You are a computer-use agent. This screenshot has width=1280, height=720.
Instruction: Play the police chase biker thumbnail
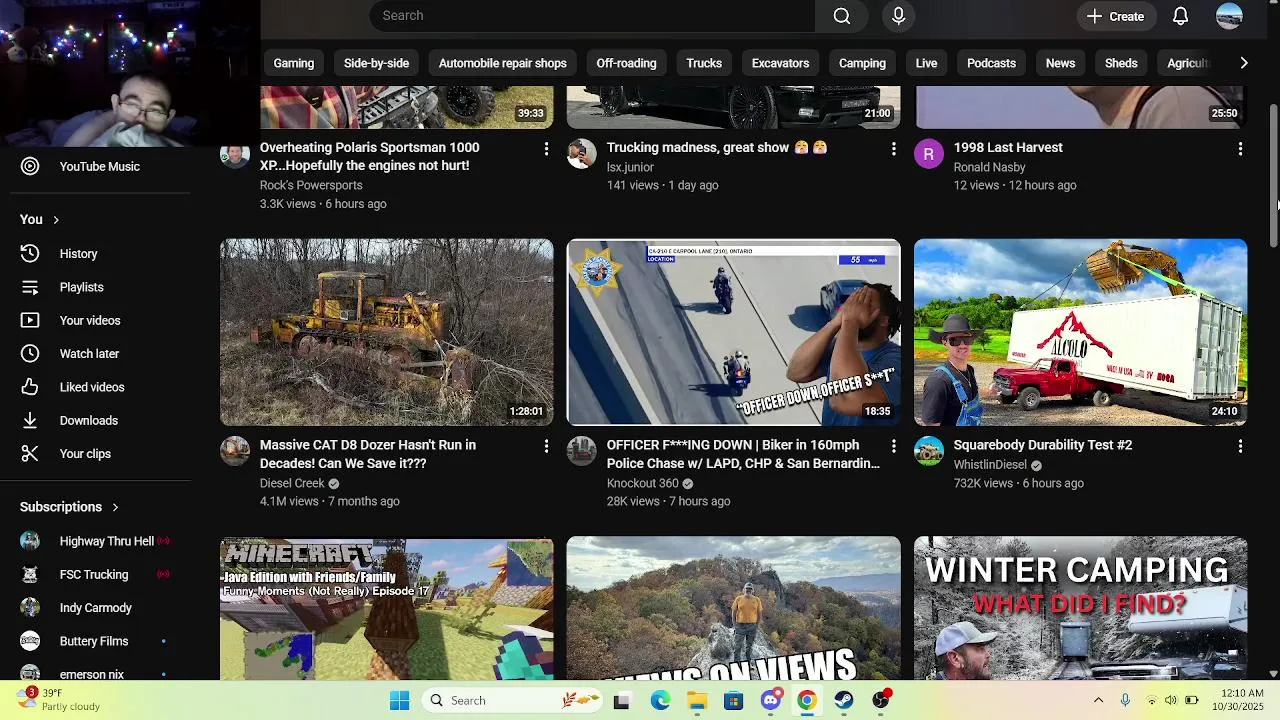coord(733,332)
